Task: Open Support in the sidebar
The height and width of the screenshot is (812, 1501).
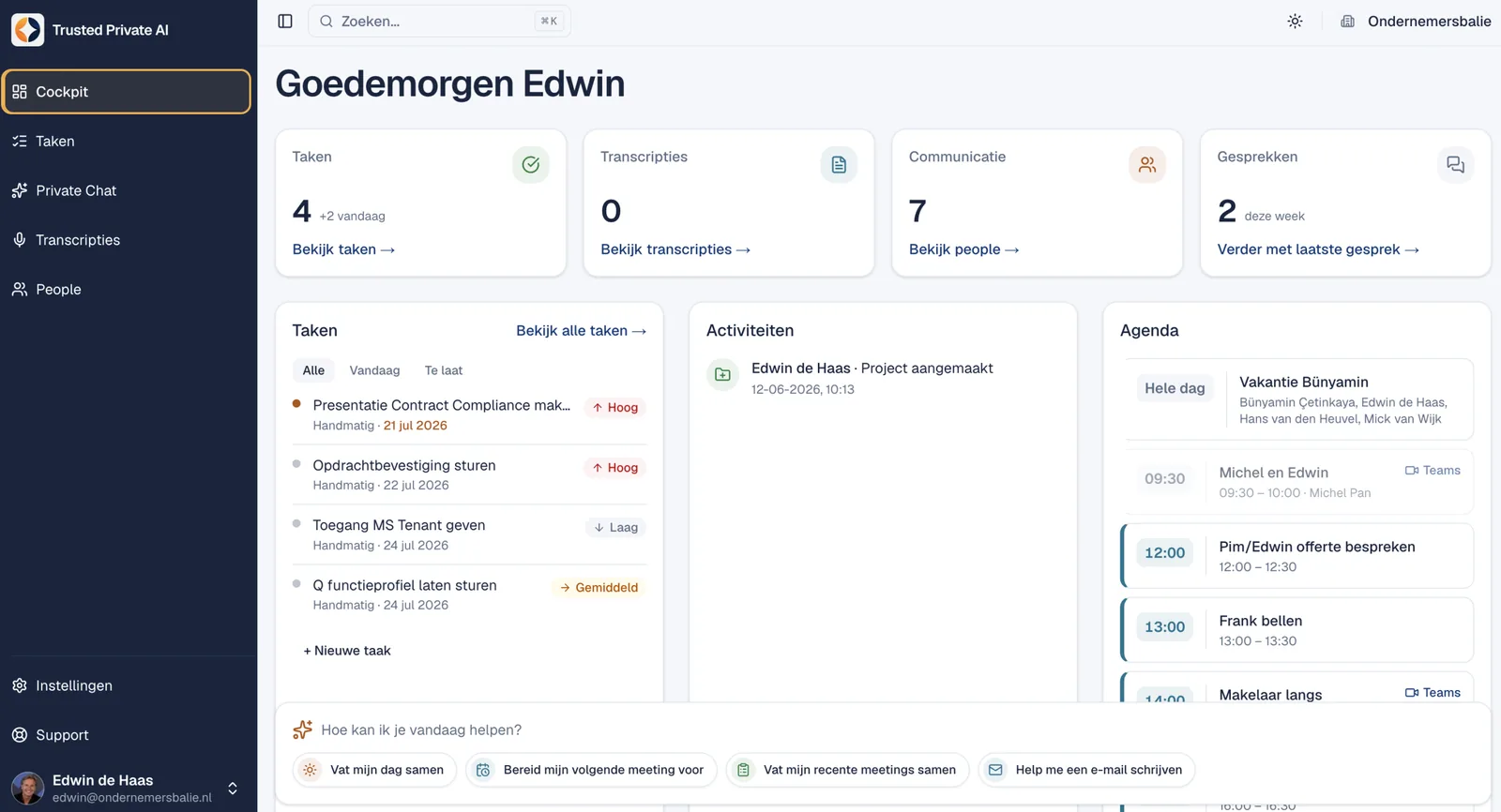Action: 127,735
